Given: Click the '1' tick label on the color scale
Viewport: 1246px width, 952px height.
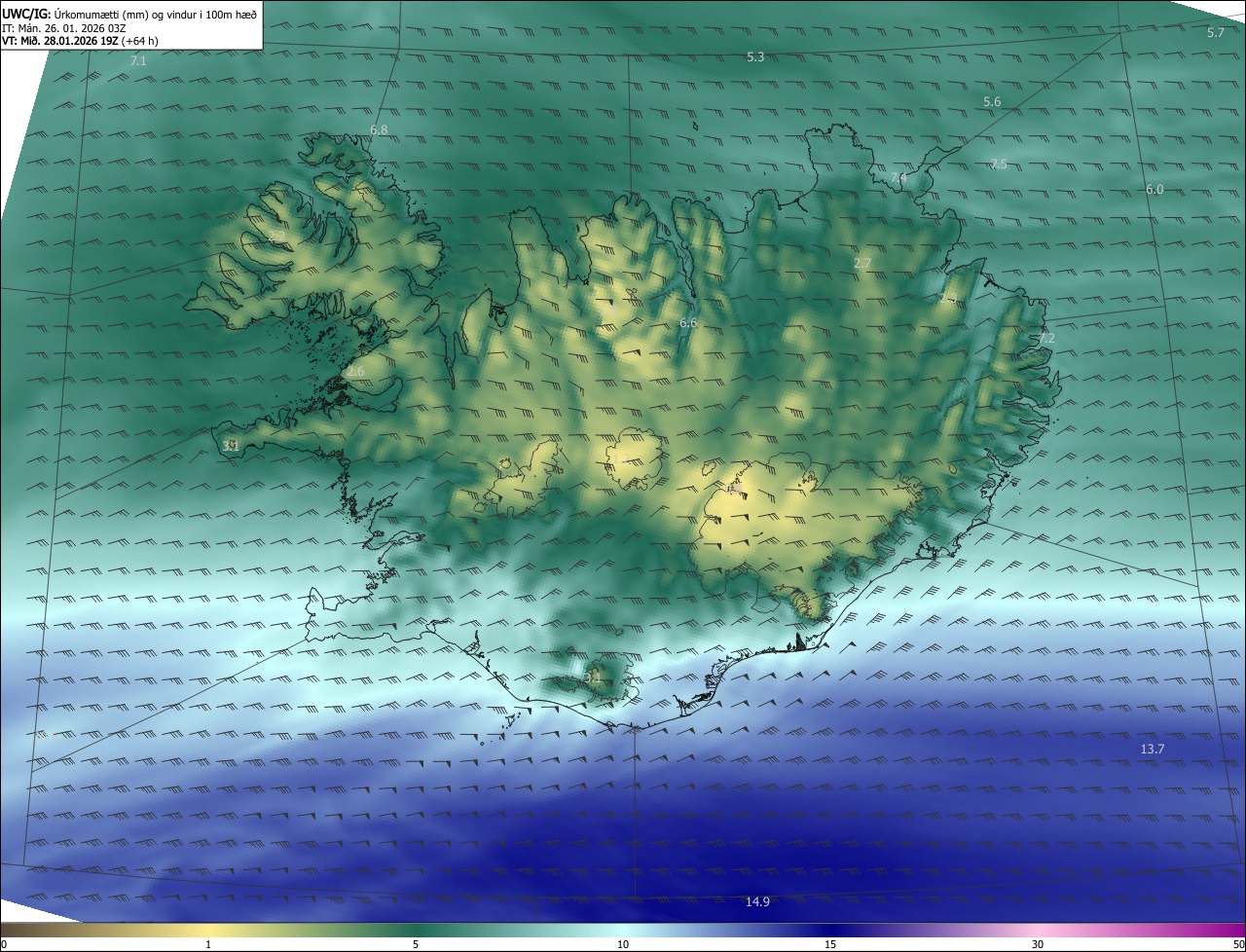Looking at the screenshot, I should 208,944.
